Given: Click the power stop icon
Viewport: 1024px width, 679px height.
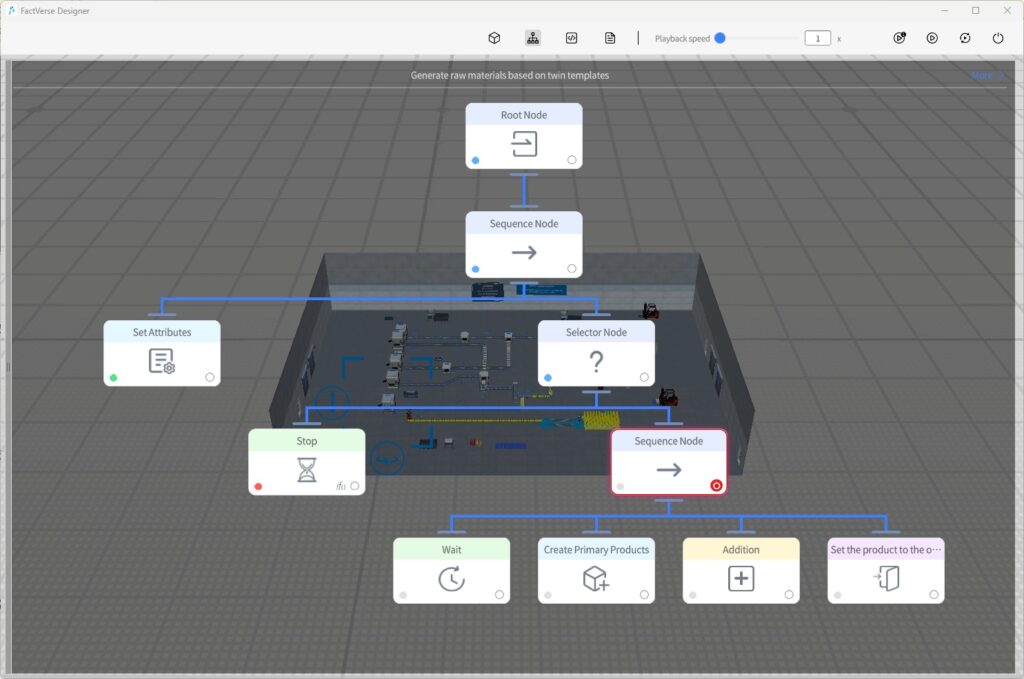Looking at the screenshot, I should coord(998,38).
